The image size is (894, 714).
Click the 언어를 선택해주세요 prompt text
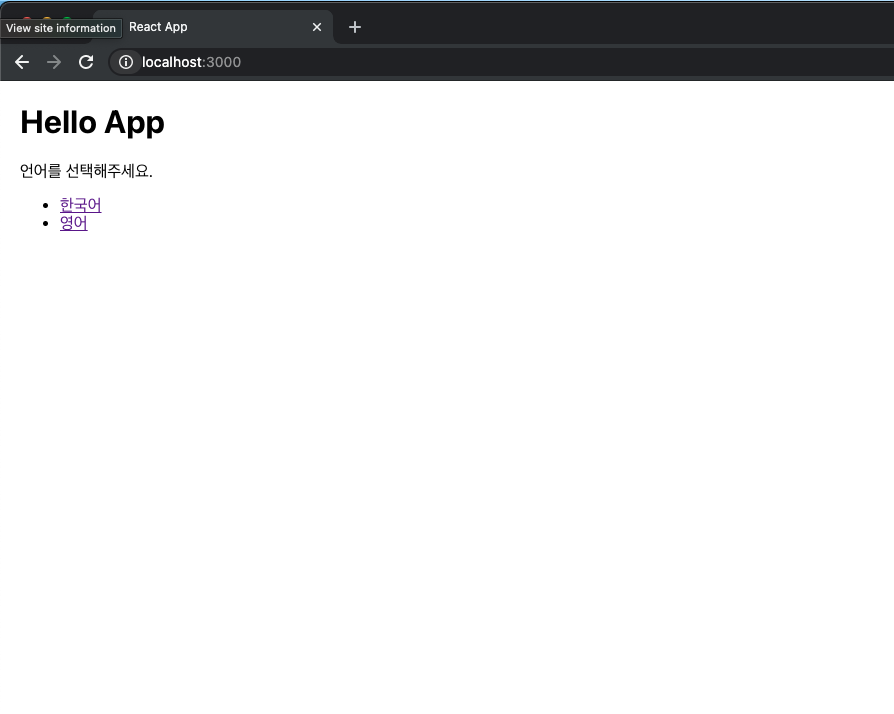tap(86, 170)
